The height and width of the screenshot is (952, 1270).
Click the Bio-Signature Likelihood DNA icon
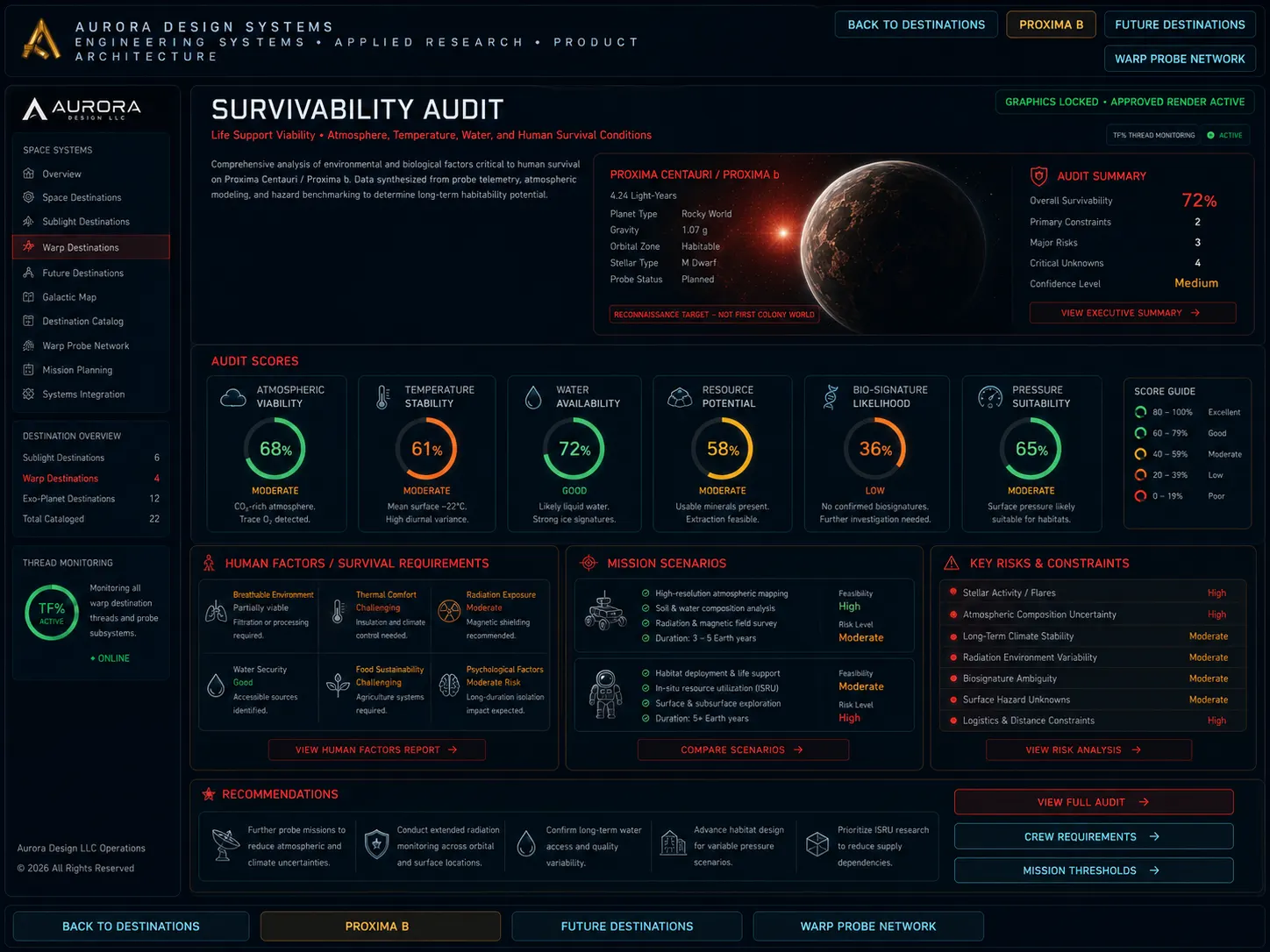830,397
